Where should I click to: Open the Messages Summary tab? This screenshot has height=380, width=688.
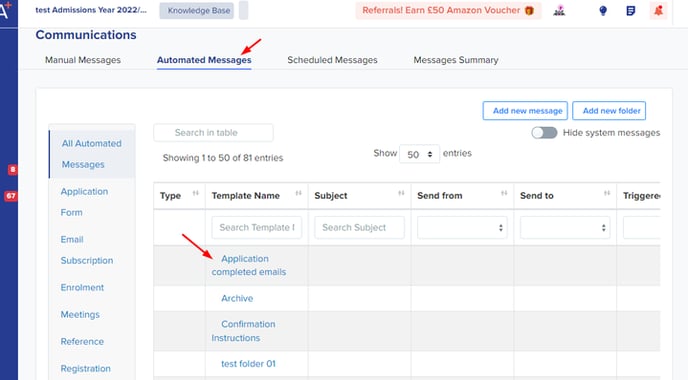tap(456, 60)
